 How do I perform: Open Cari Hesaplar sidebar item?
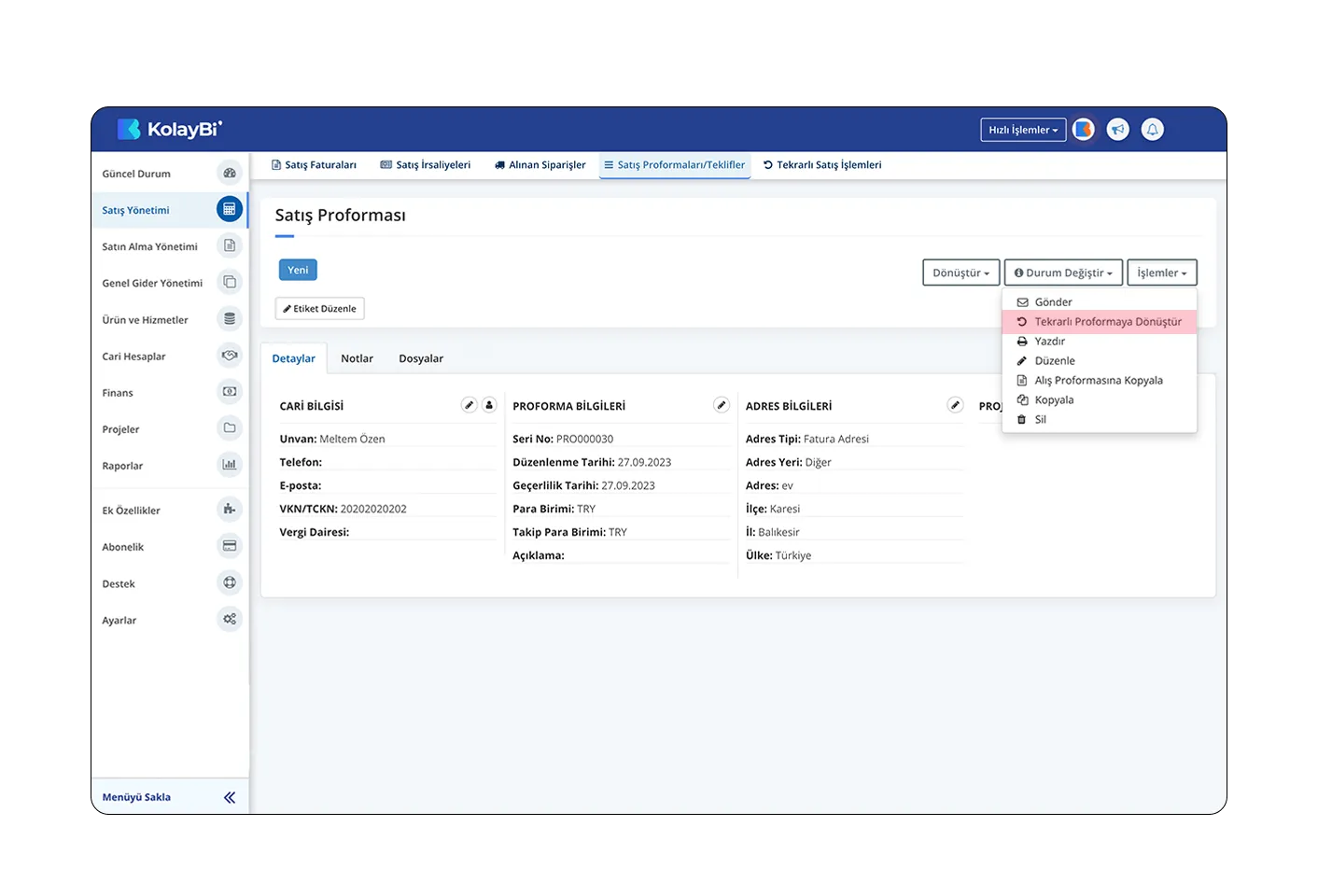coord(170,357)
